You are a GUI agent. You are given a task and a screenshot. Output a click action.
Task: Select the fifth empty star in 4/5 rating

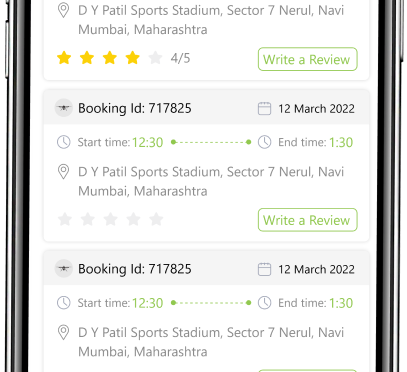tap(155, 58)
